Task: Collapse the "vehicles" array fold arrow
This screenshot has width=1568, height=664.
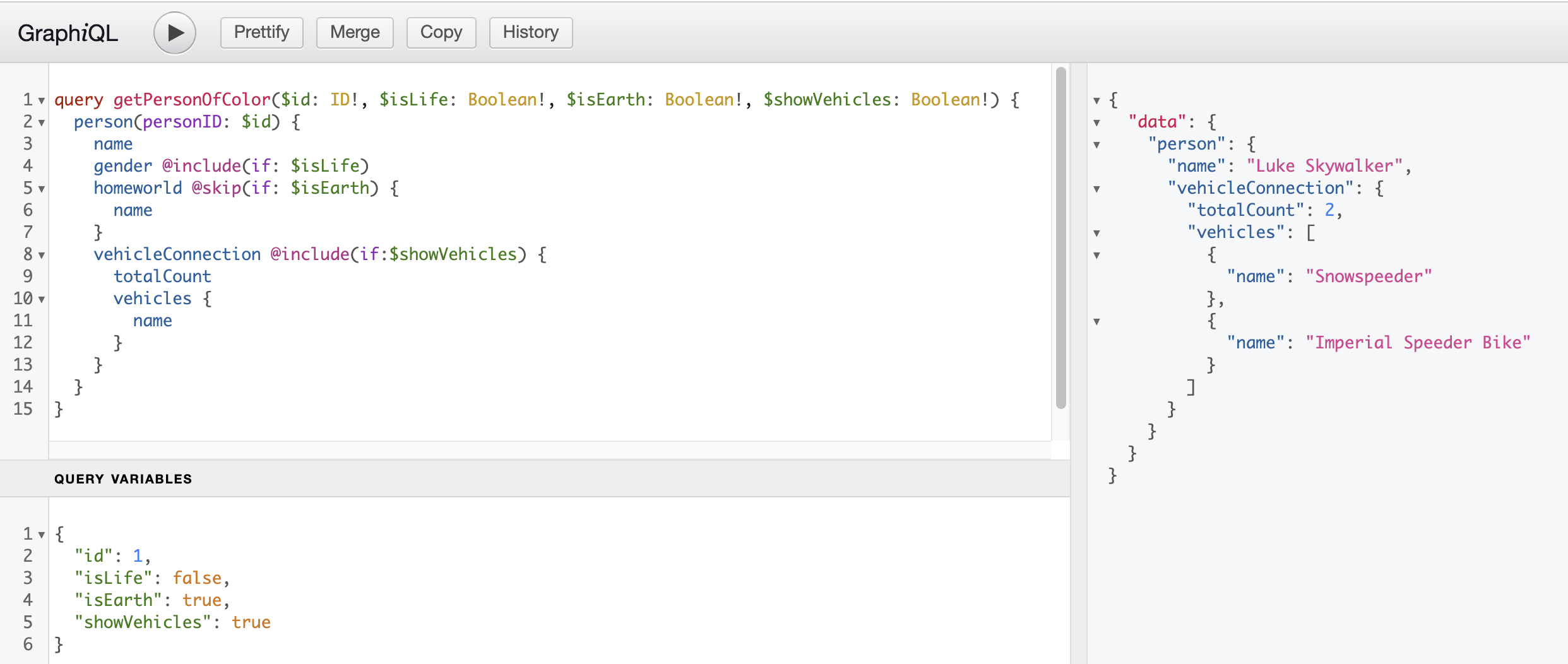Action: coord(1096,233)
